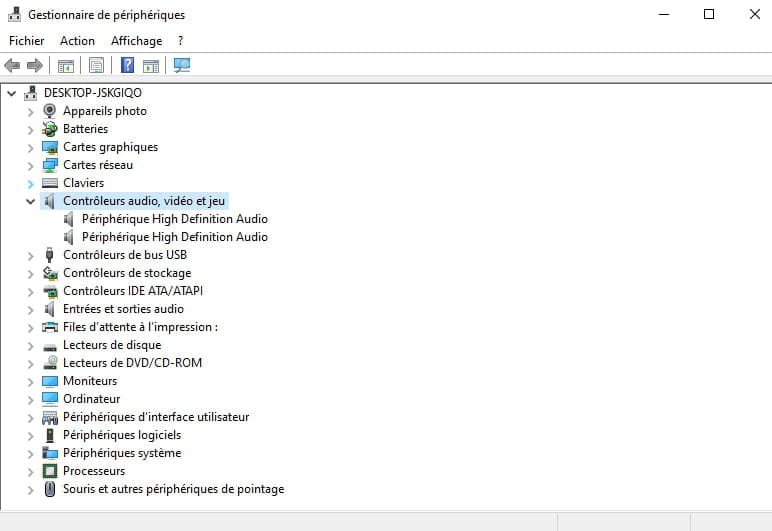Open the Affichage menu

pos(136,41)
